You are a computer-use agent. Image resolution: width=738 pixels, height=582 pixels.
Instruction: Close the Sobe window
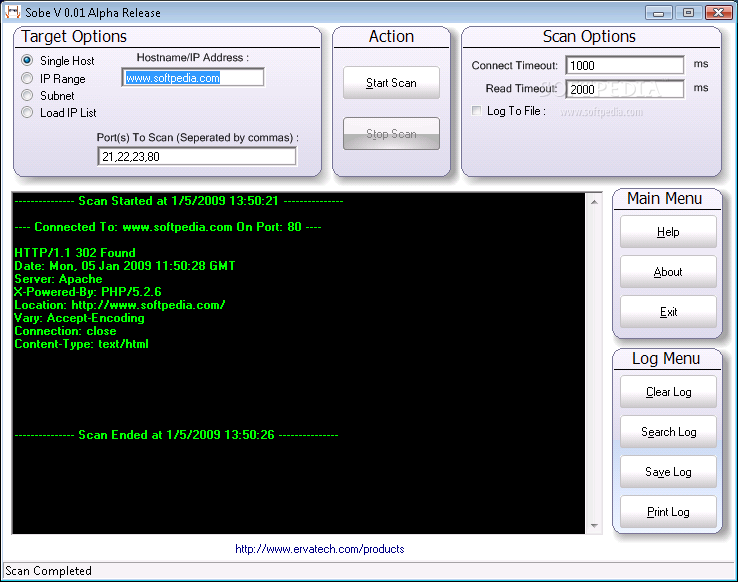point(718,12)
